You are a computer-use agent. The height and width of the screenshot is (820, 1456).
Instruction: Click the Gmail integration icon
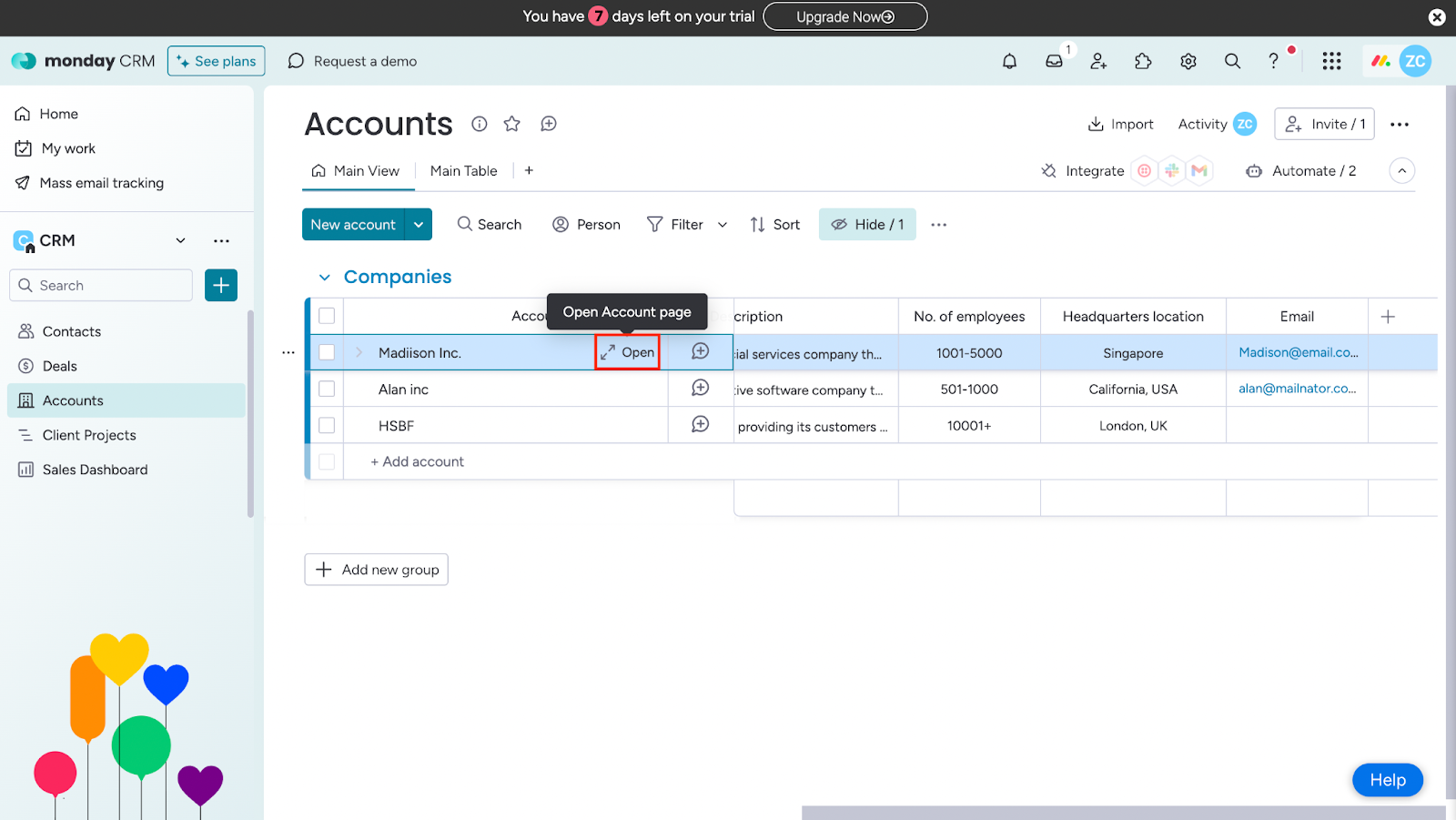click(x=1199, y=170)
